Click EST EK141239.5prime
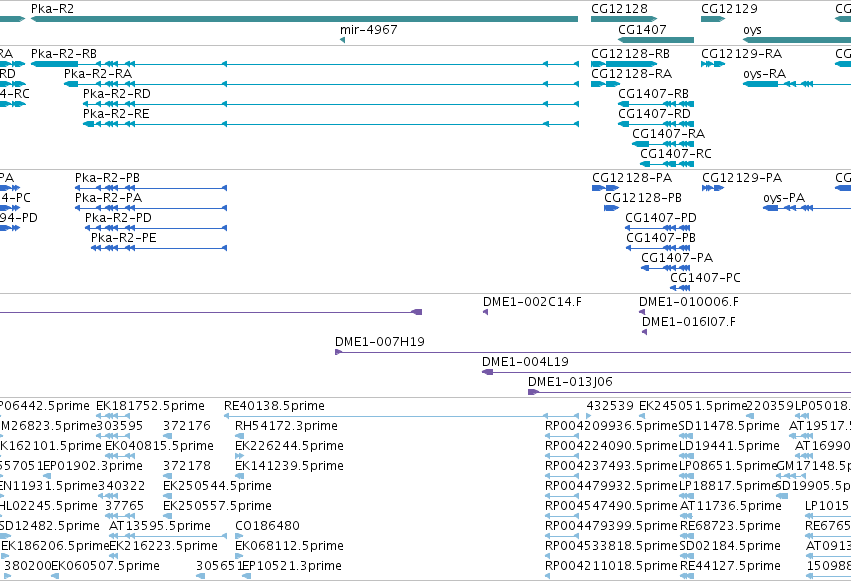851x581 pixels. point(239,476)
